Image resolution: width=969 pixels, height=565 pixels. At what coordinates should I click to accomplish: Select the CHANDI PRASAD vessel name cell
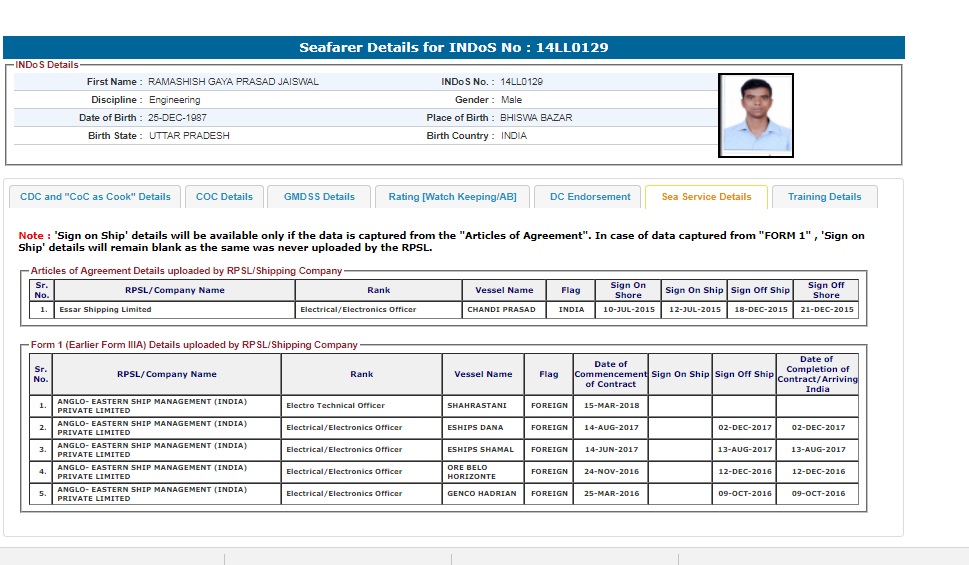click(500, 310)
